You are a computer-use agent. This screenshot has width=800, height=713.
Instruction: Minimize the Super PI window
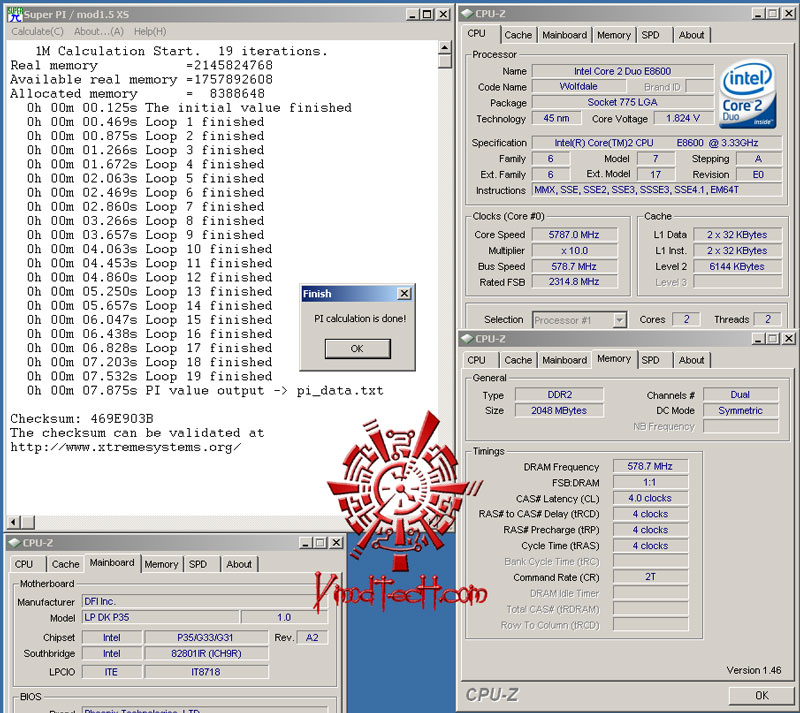(x=412, y=15)
